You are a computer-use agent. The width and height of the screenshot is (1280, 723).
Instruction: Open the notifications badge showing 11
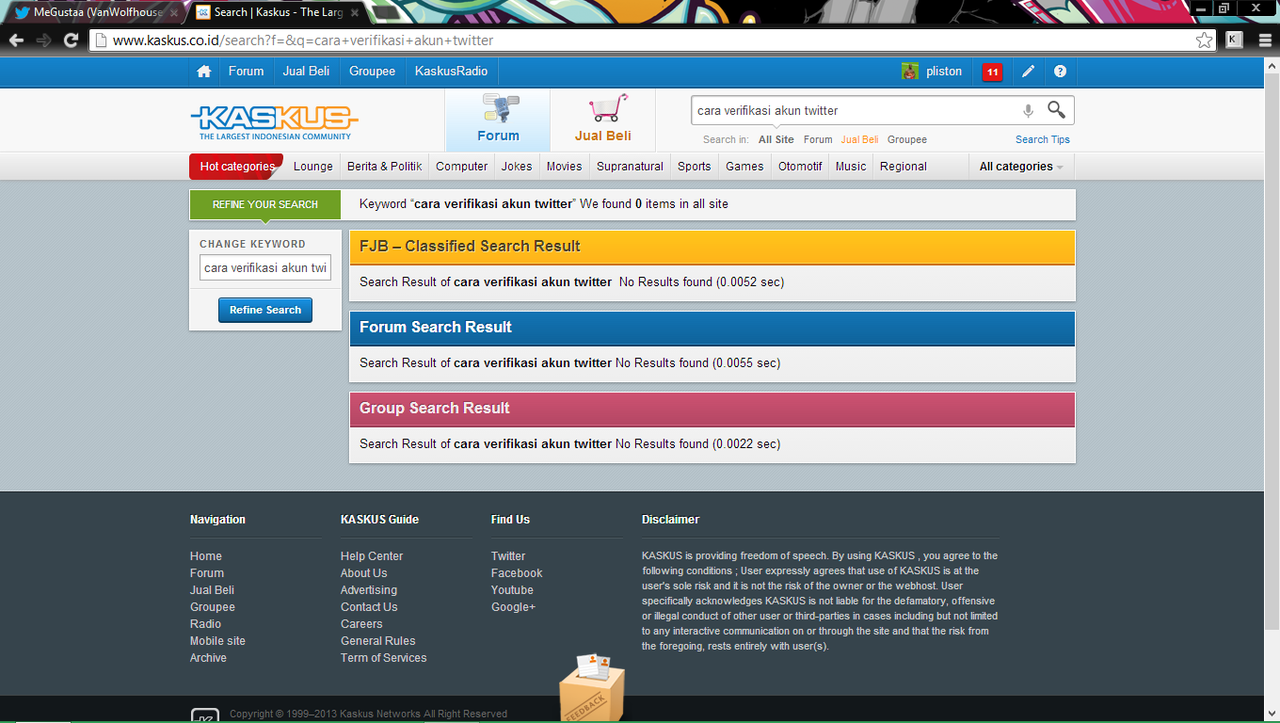click(992, 72)
